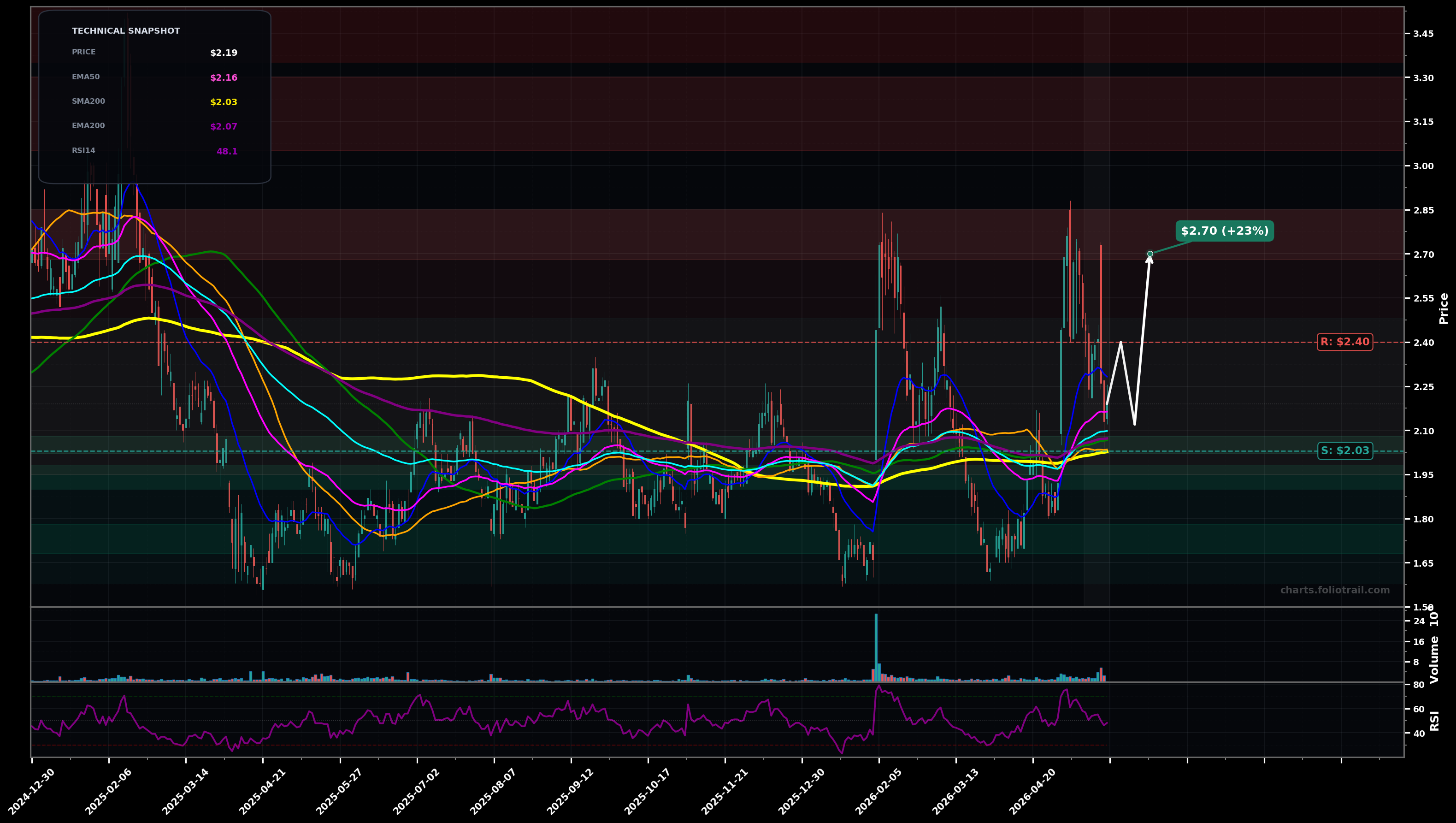Click the 2025-11-21 date label
The image size is (1456, 823).
pos(725,791)
